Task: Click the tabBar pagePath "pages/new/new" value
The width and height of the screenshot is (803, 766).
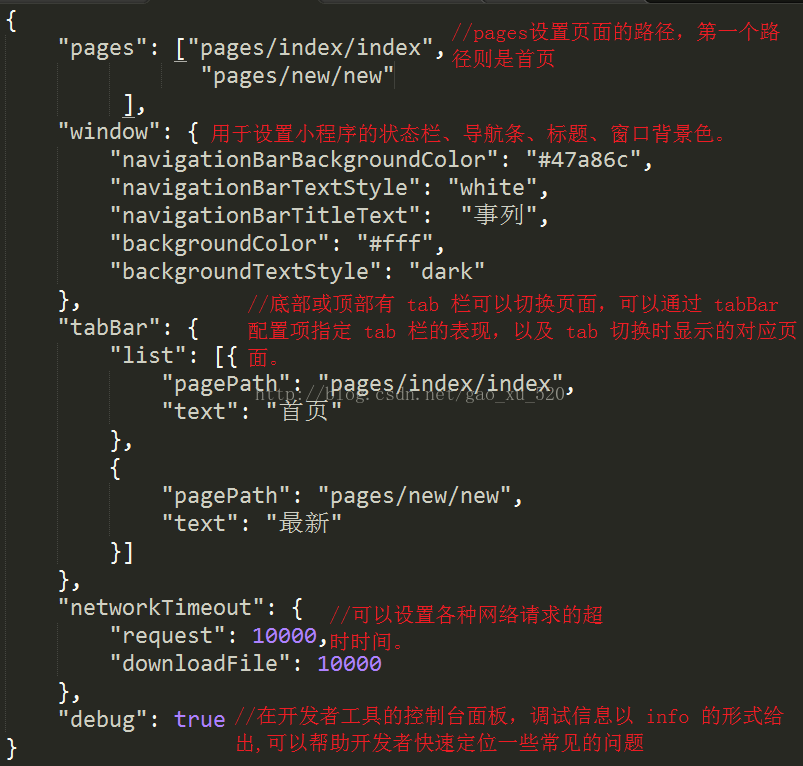Action: tap(414, 496)
